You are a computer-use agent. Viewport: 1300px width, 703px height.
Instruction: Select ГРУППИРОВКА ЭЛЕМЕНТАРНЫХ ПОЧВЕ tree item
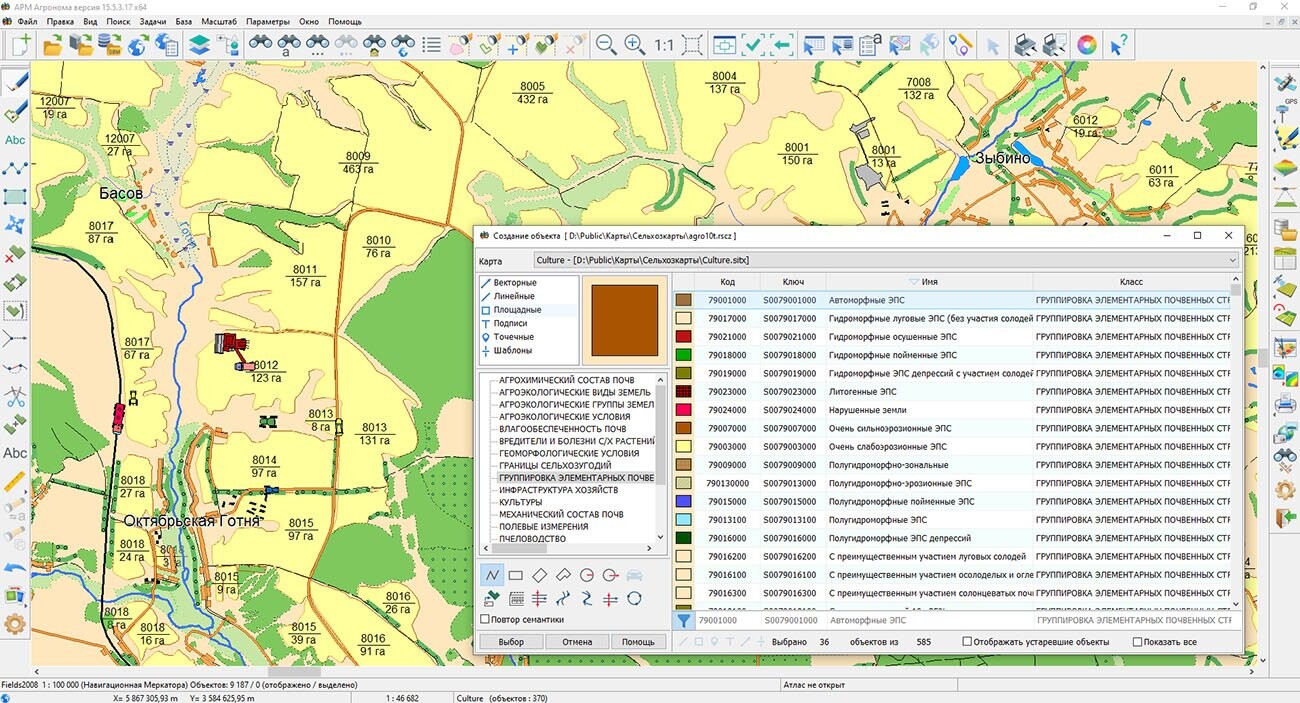pos(576,478)
